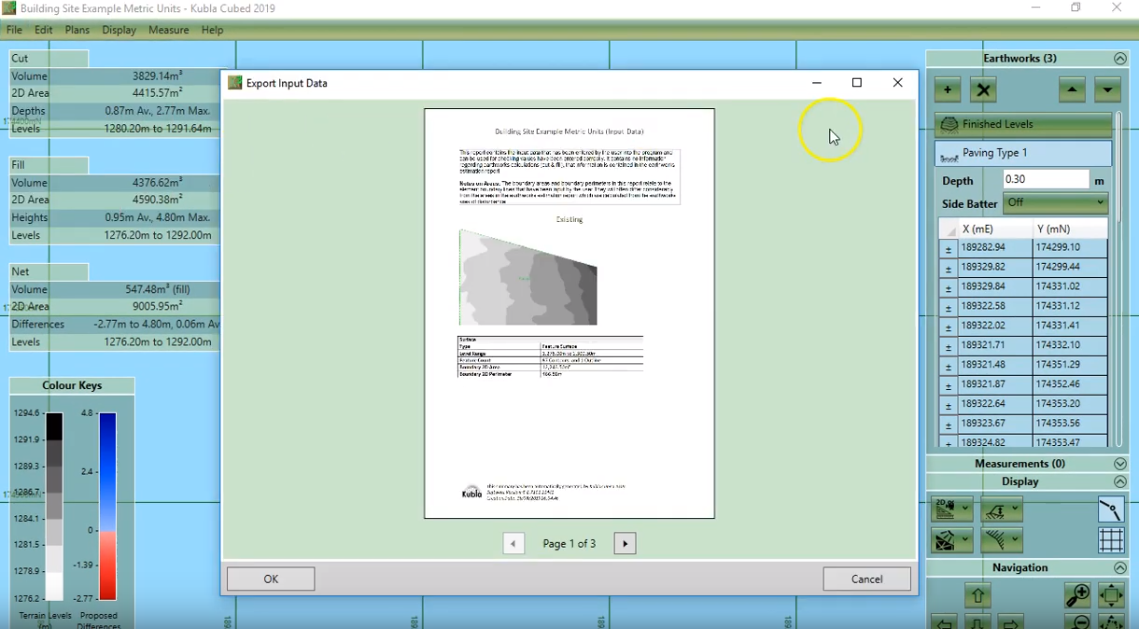Collapse the Display panel

1120,481
